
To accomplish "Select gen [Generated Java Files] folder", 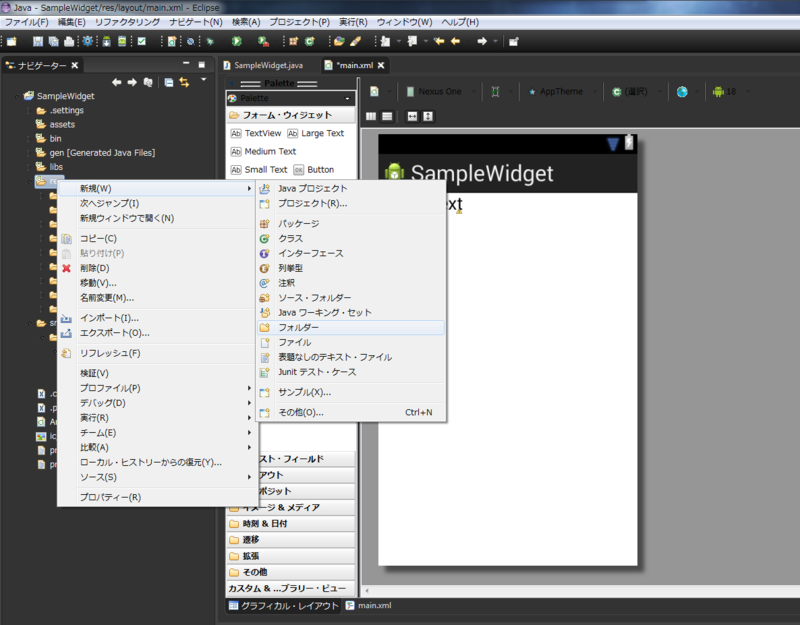I will click(95, 153).
